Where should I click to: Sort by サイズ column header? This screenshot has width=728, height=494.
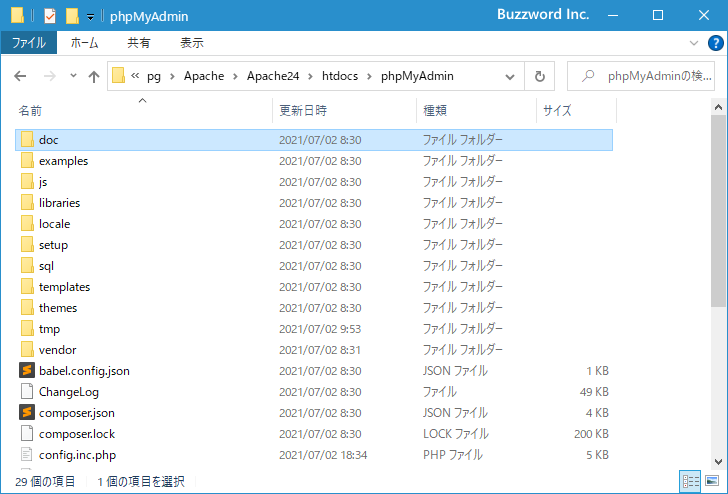pos(577,110)
